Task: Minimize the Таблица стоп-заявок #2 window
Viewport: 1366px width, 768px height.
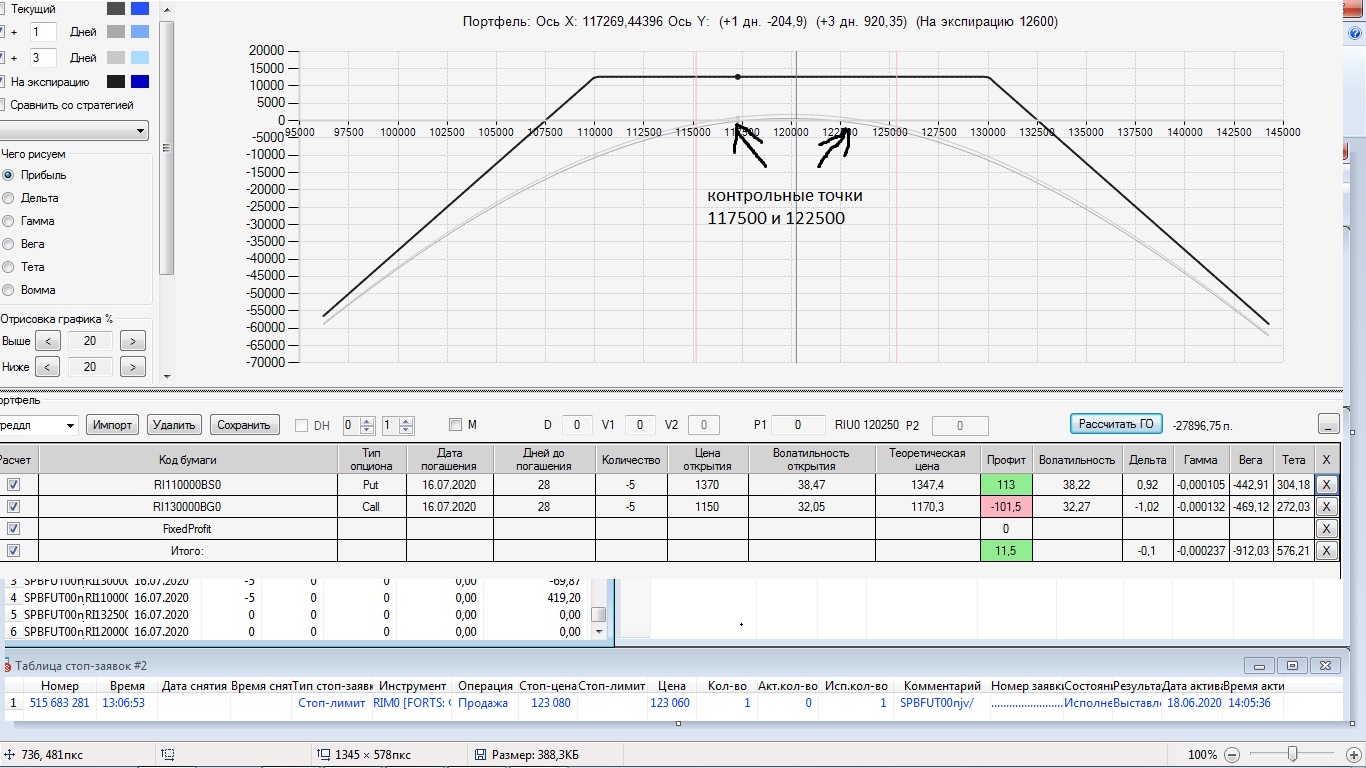Action: [x=1259, y=665]
